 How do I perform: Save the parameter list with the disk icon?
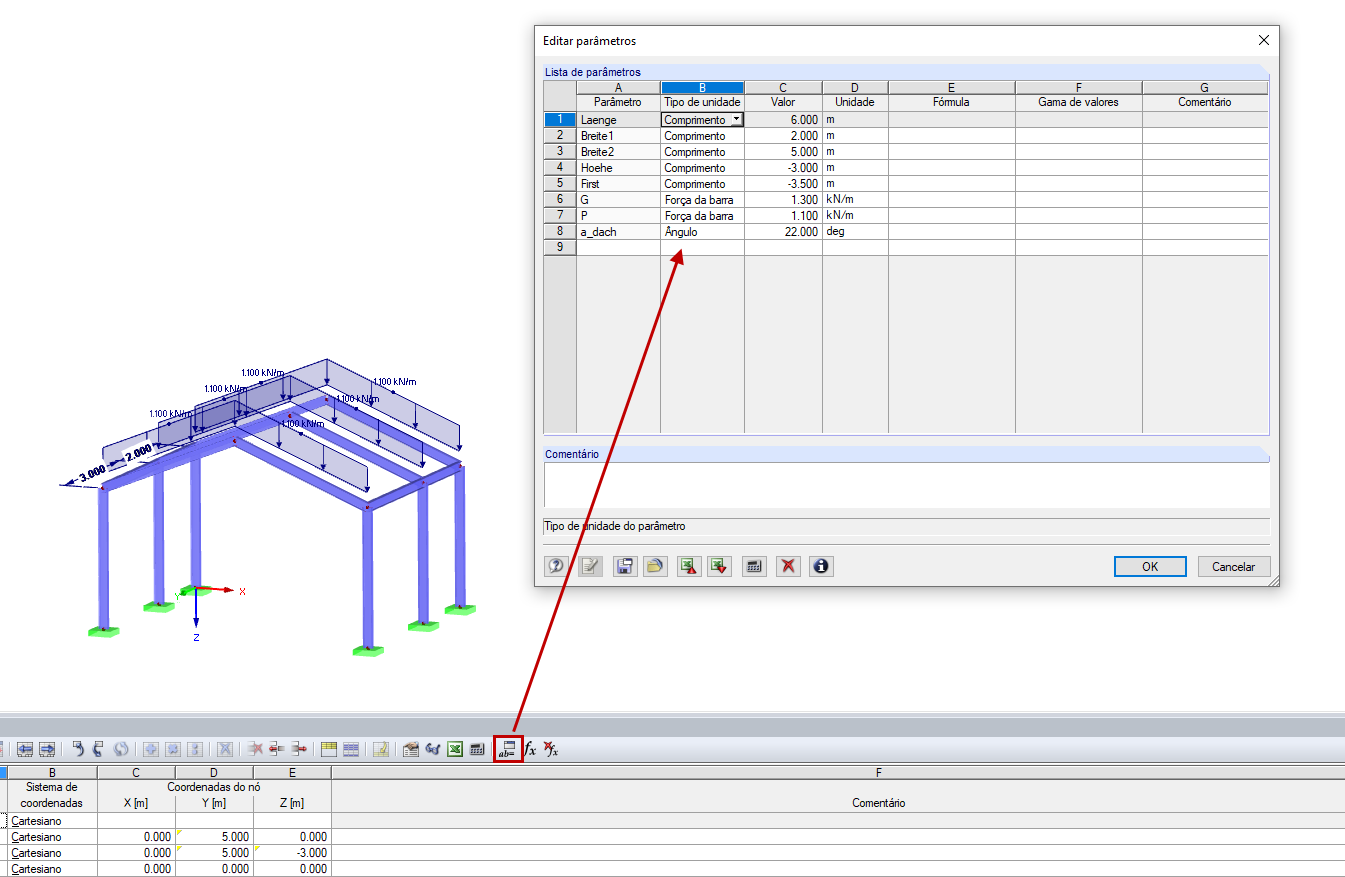[625, 566]
